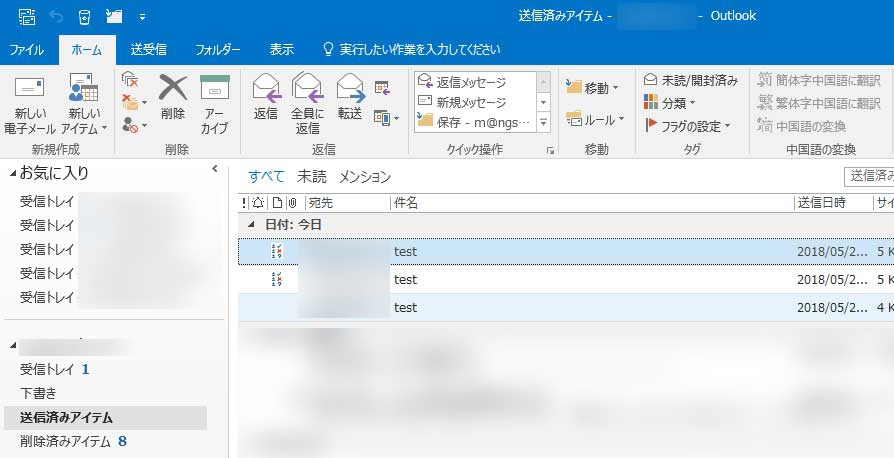Click the Undo arrow in title bar
This screenshot has width=894, height=458.
(x=55, y=17)
